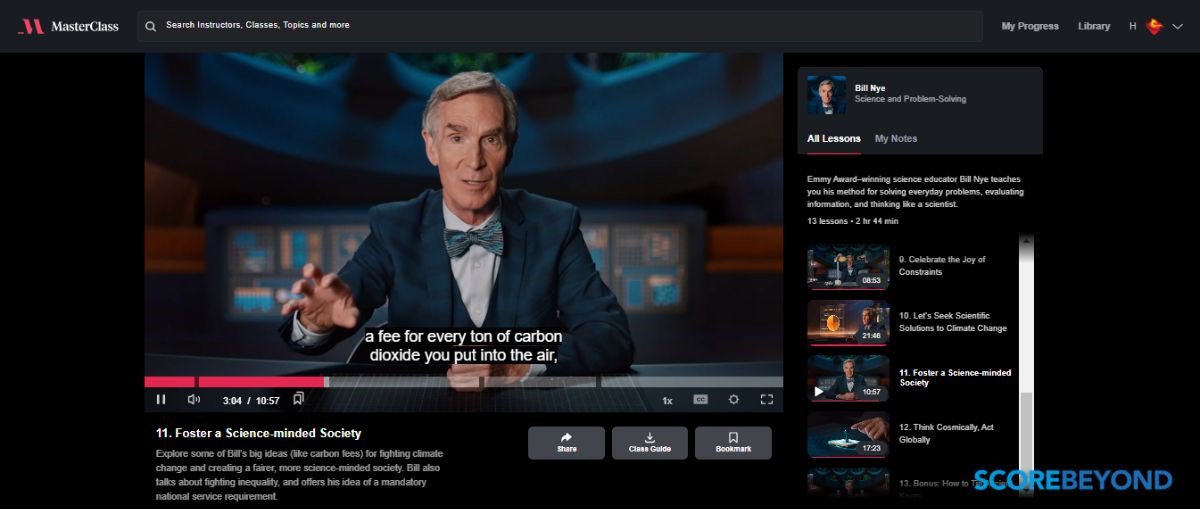Click the search magnifier icon
1200x509 pixels.
(x=151, y=26)
